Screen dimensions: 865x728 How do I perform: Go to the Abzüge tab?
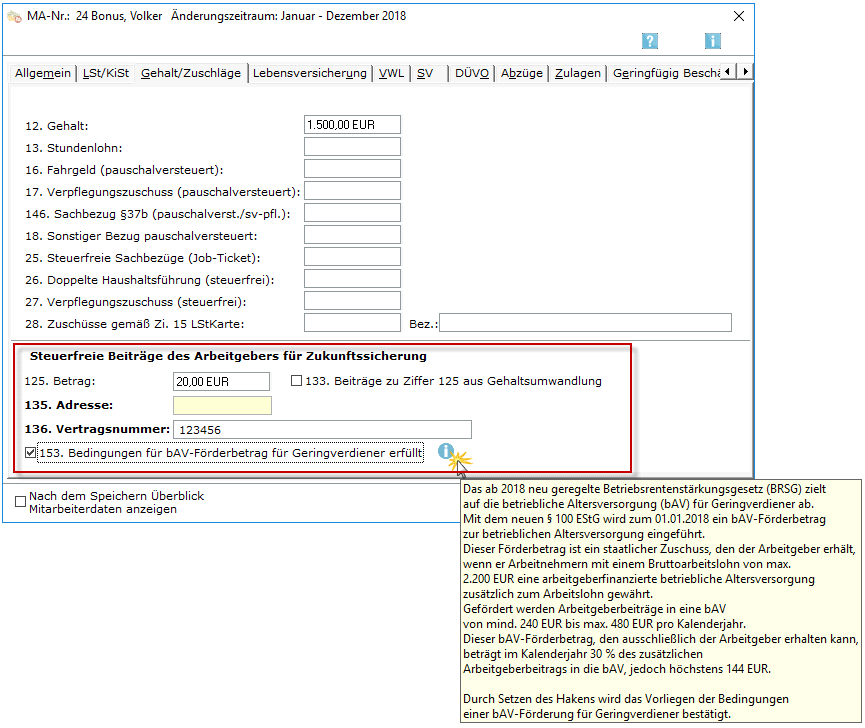[522, 73]
